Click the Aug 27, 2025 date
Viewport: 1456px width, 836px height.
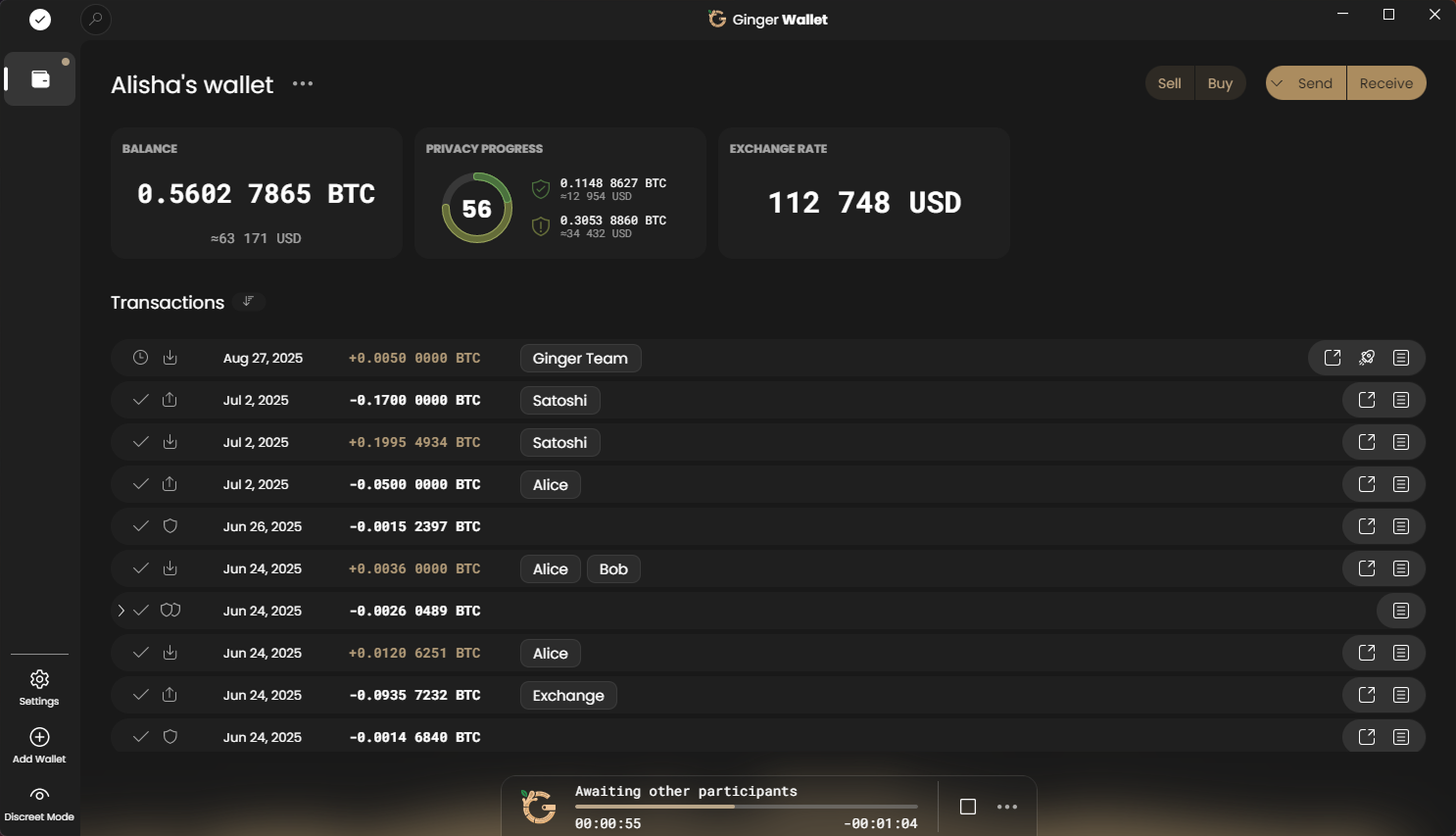point(263,358)
